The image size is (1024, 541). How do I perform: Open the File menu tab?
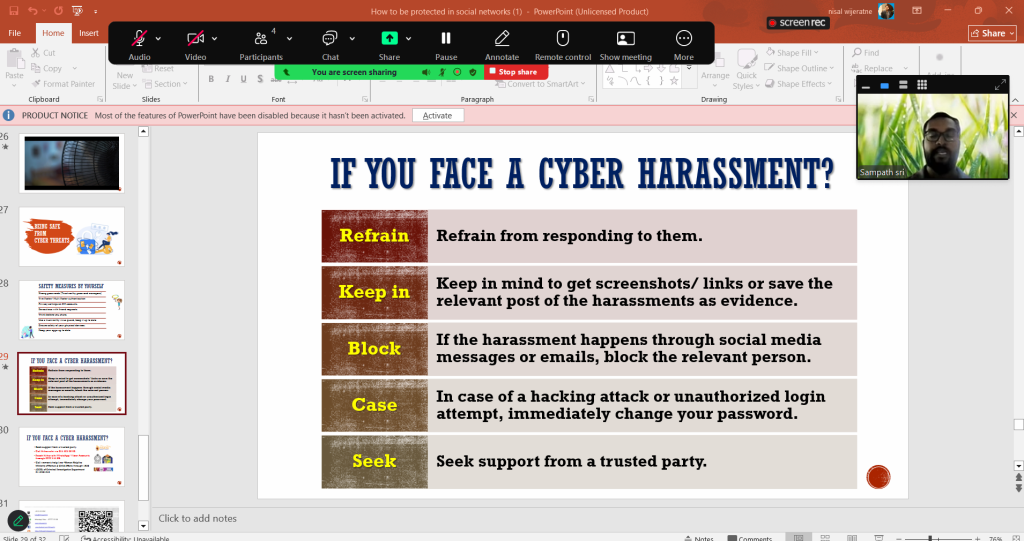pyautogui.click(x=15, y=33)
